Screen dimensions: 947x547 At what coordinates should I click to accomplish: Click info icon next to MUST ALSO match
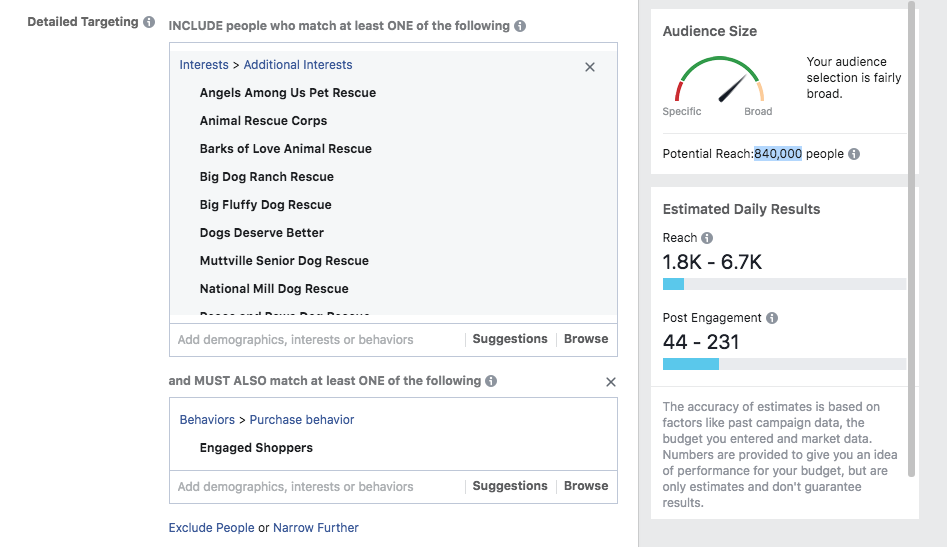[x=491, y=381]
